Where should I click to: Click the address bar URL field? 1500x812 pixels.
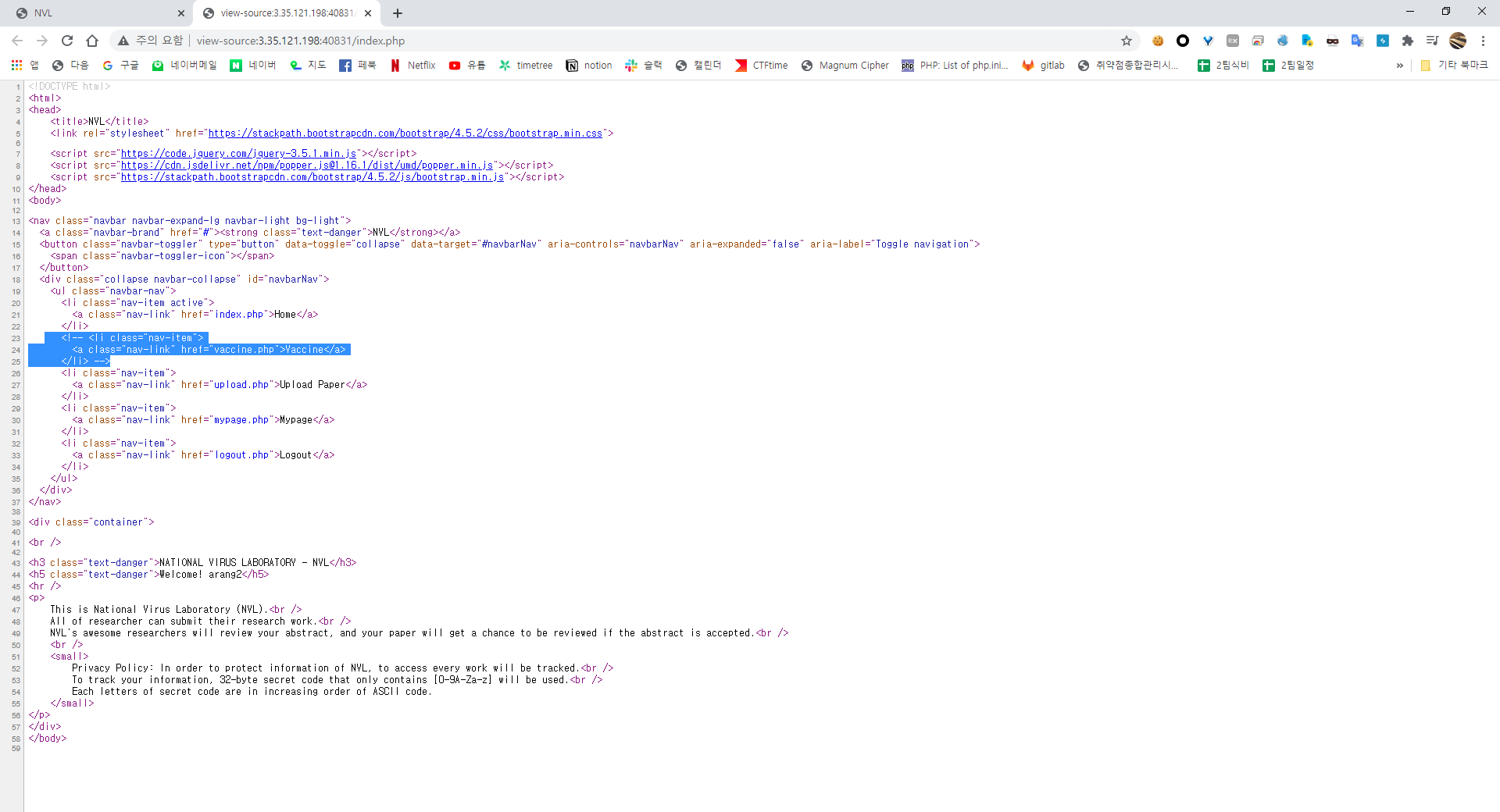[x=625, y=41]
